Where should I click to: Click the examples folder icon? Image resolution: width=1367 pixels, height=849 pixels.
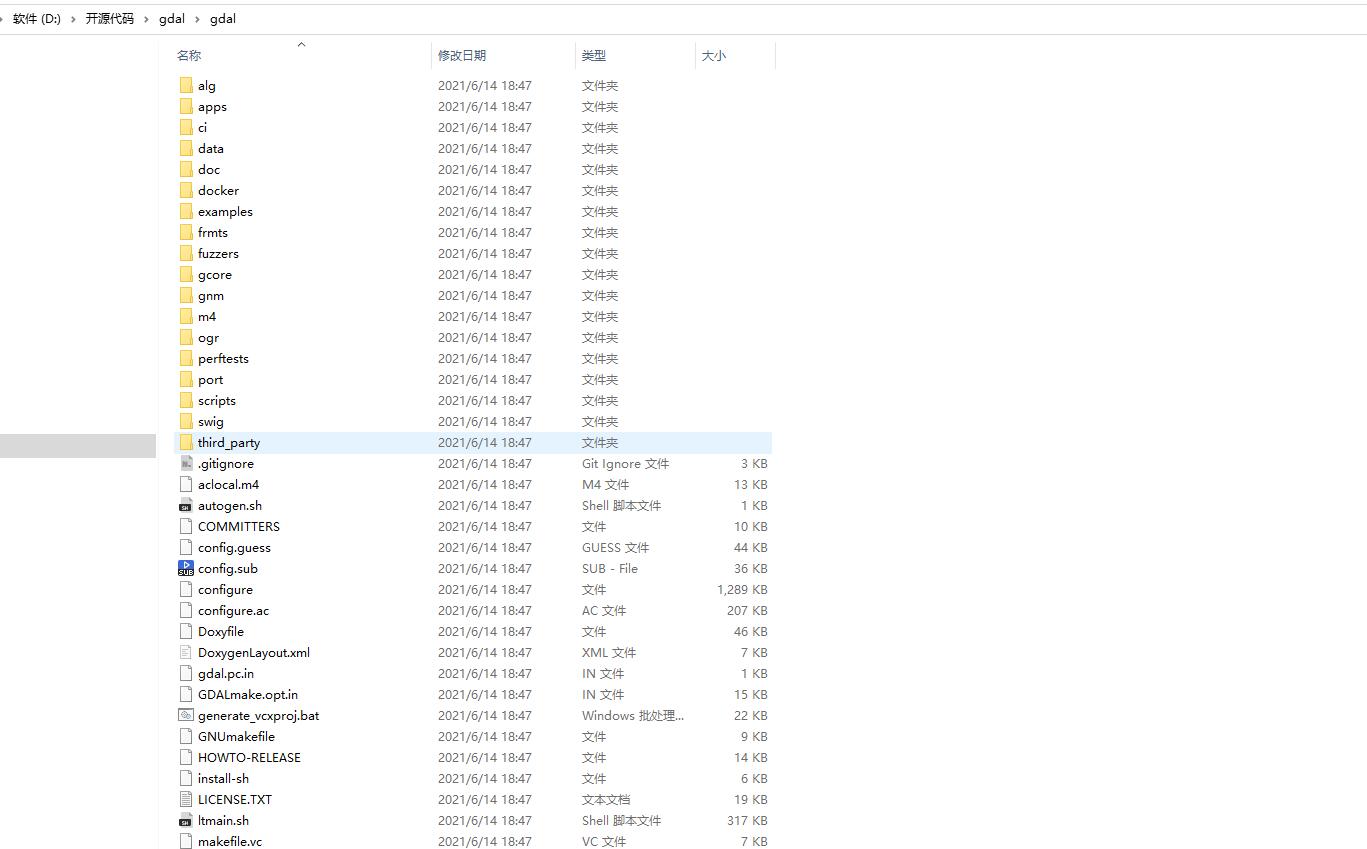[186, 211]
